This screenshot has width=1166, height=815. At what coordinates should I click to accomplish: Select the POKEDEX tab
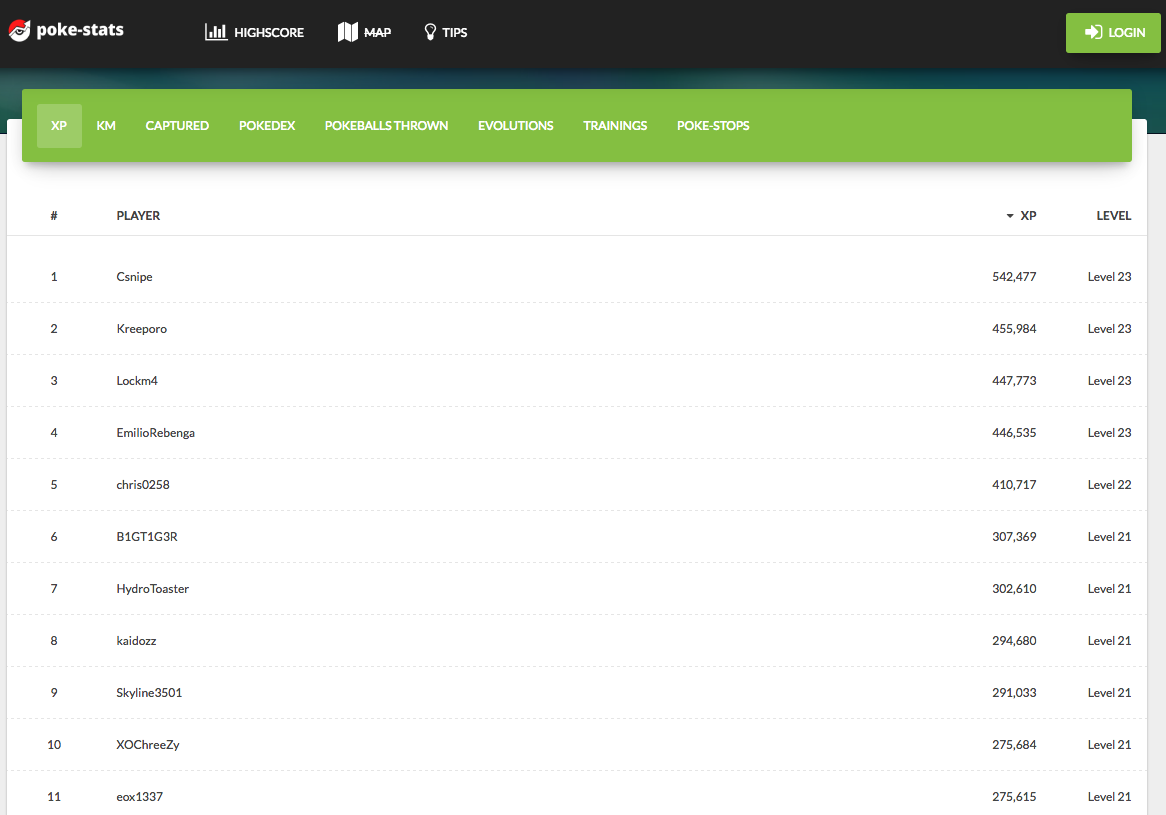click(267, 125)
